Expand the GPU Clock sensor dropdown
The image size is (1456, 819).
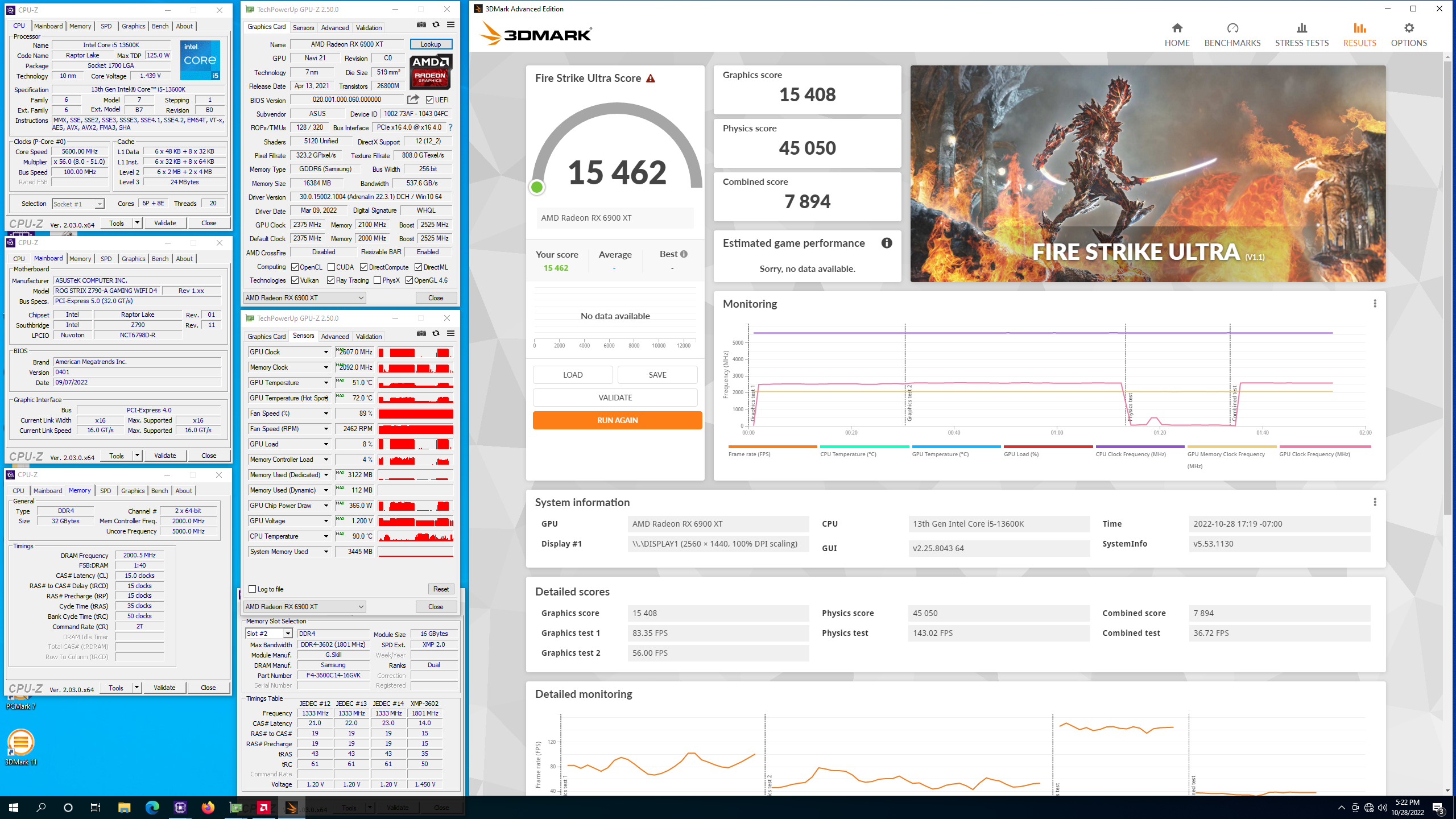pos(326,352)
